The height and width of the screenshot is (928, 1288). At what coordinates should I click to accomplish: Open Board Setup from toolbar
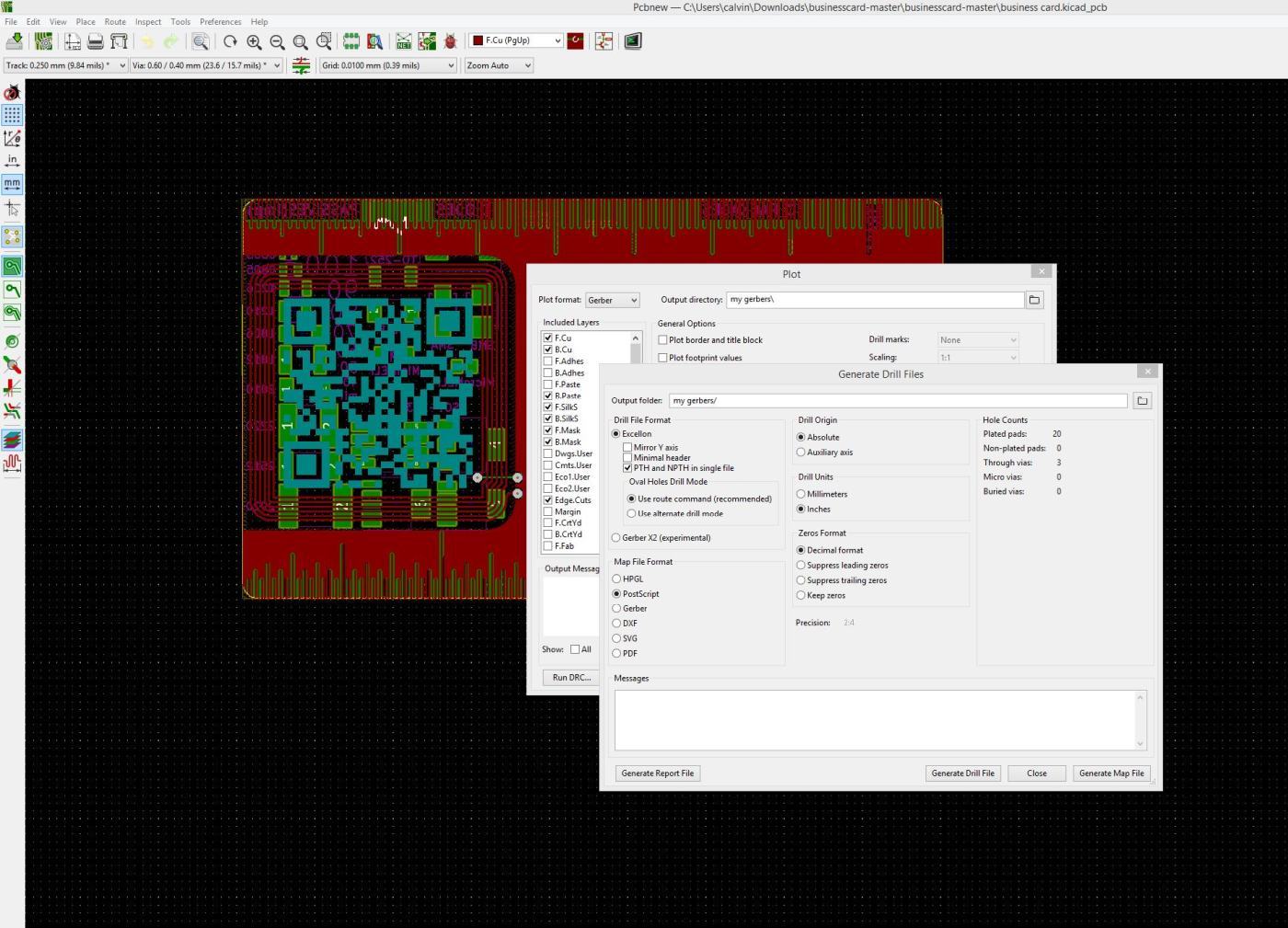(43, 41)
